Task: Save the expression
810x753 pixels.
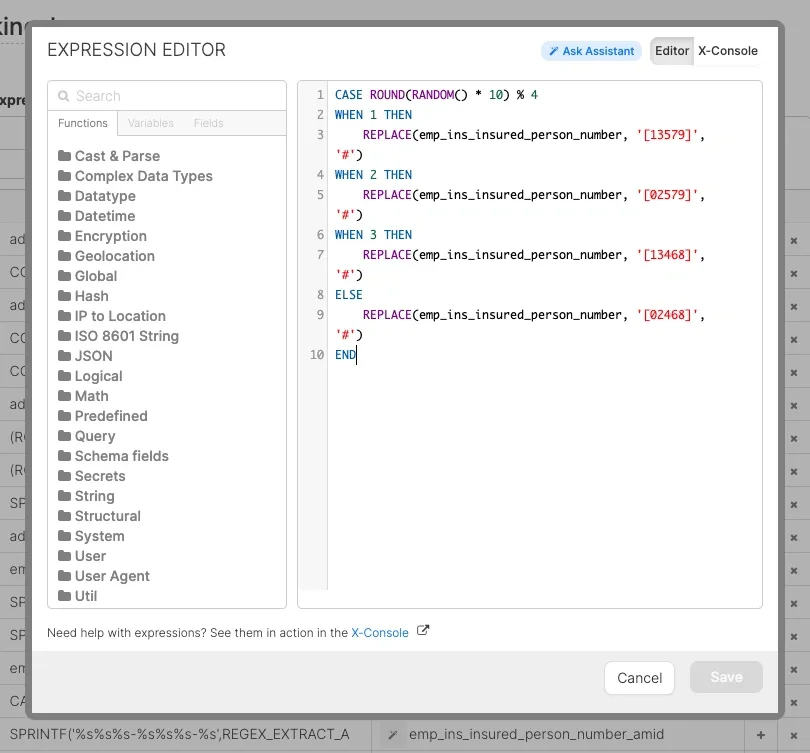Action: pos(726,677)
